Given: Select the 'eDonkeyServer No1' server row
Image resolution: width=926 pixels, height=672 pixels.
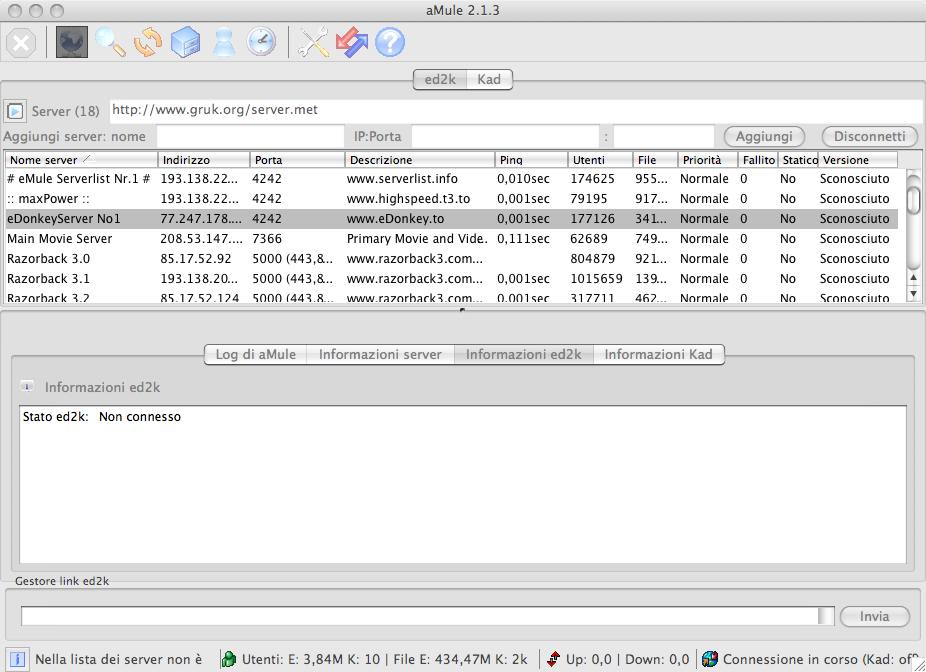Looking at the screenshot, I should [452, 218].
